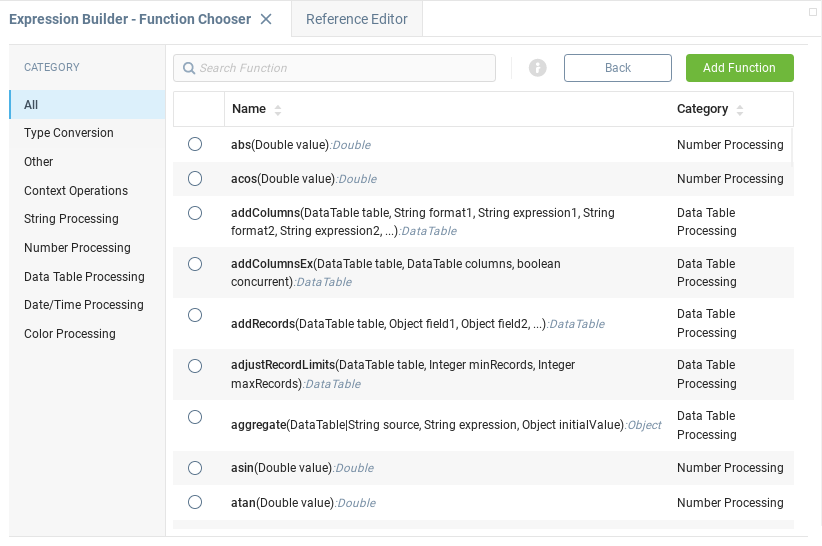Click the Category column sort arrows
Screen dimensions: 822x546
coord(740,110)
